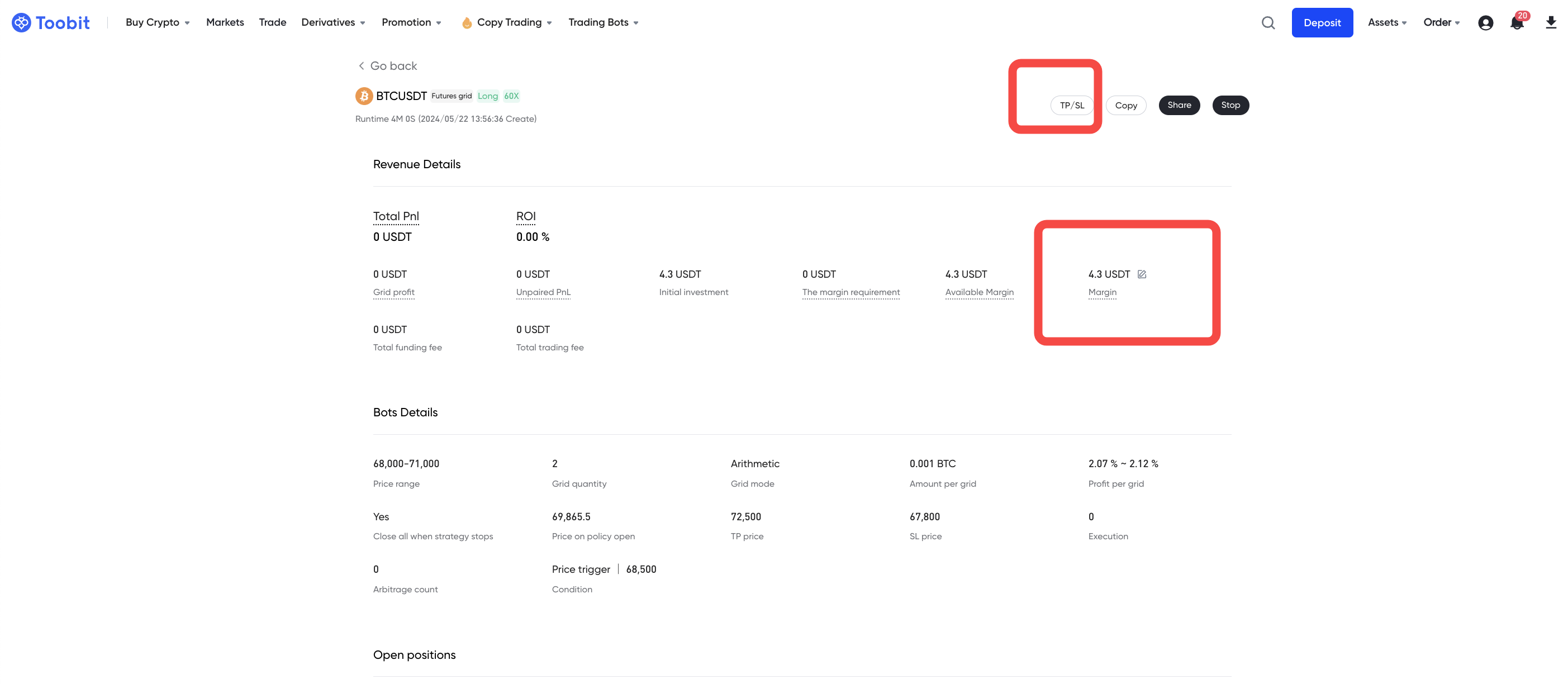This screenshot has width=1568, height=684.
Task: Open the Copy Trading dropdown
Action: [514, 22]
